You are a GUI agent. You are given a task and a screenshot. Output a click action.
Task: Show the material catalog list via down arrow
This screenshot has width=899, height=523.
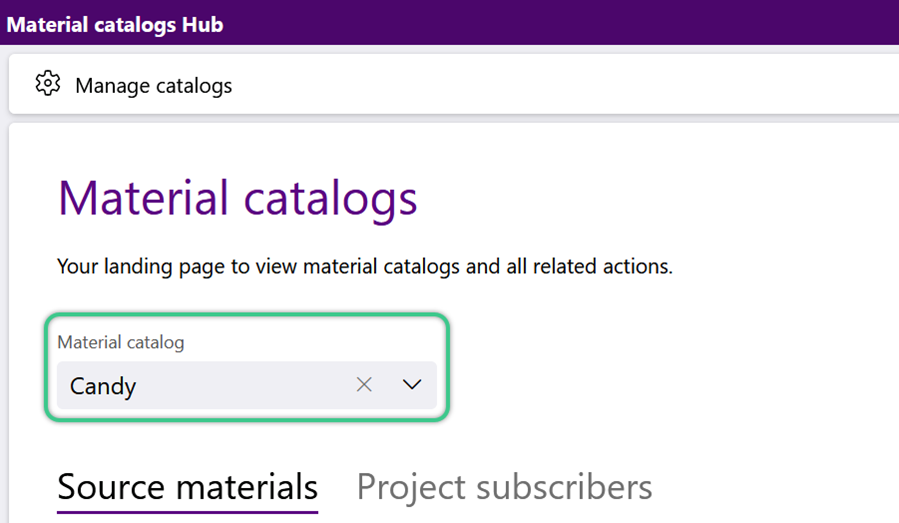pos(412,384)
